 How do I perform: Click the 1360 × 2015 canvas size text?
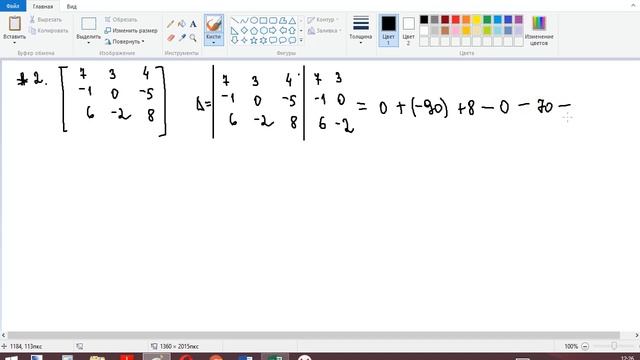pos(179,346)
